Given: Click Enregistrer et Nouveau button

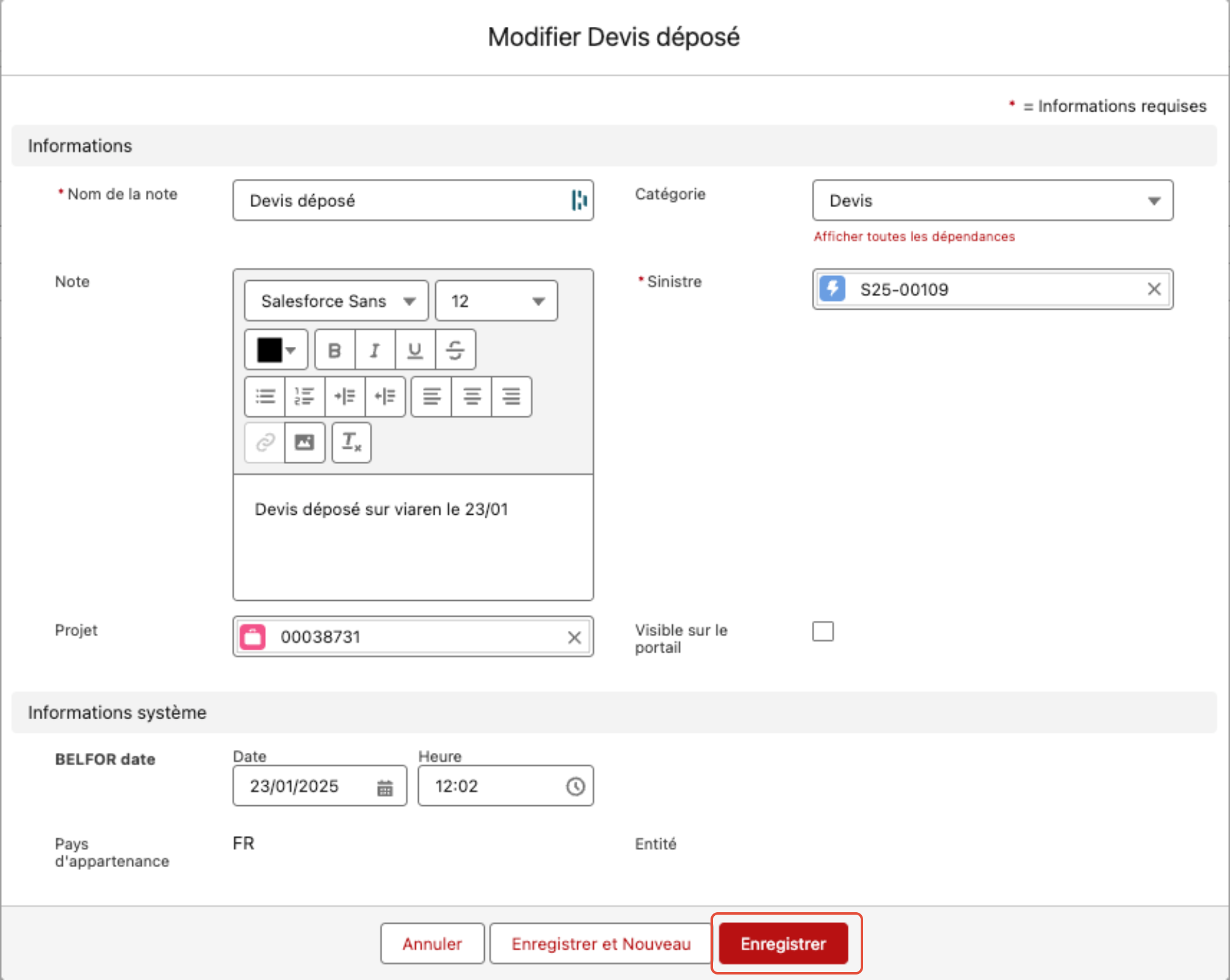Looking at the screenshot, I should pyautogui.click(x=601, y=944).
